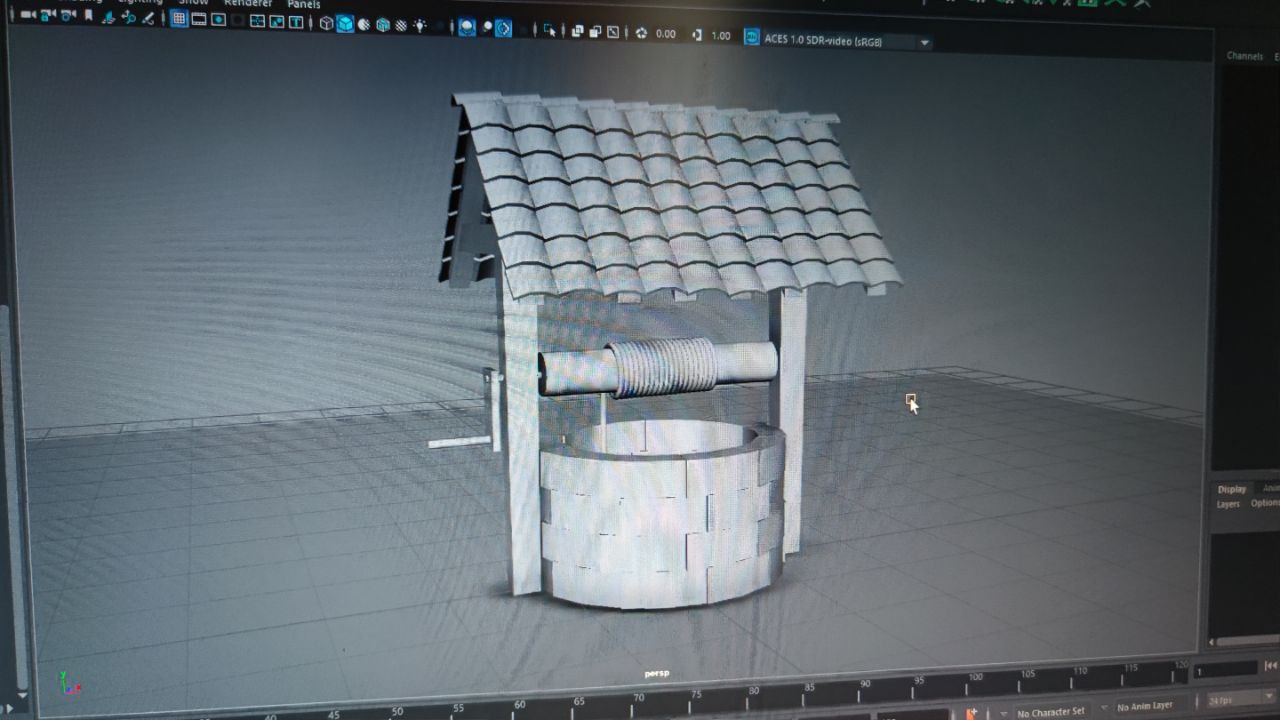Click the set key character icon
Viewport: 1280px width, 720px height.
click(970, 713)
